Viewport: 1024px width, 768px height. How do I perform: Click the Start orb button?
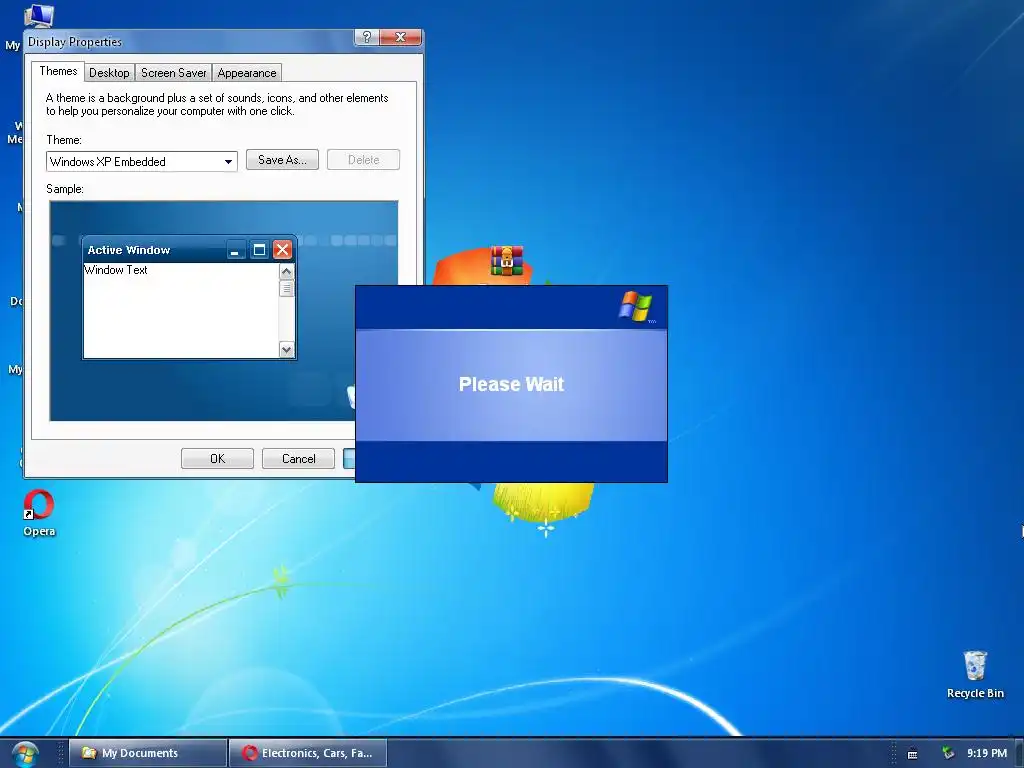pos(25,754)
